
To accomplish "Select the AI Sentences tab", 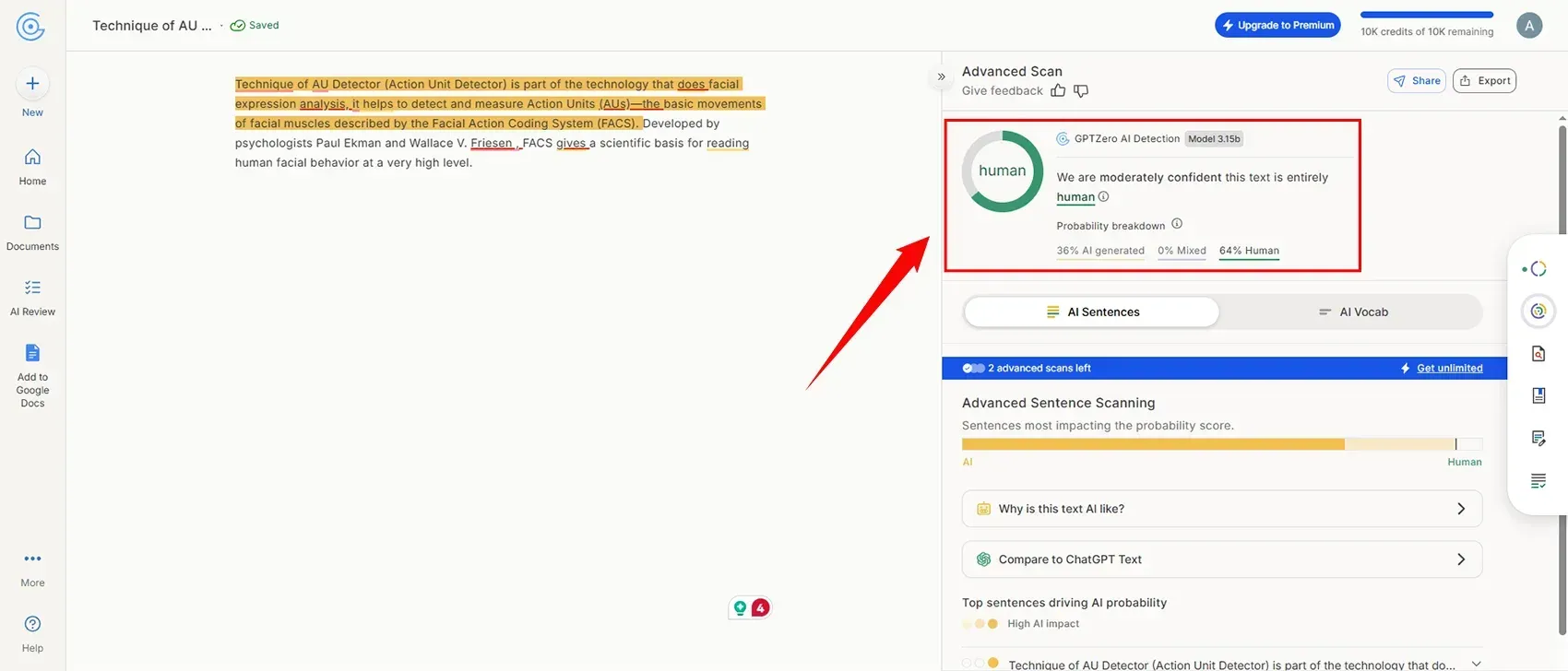I will tap(1092, 312).
